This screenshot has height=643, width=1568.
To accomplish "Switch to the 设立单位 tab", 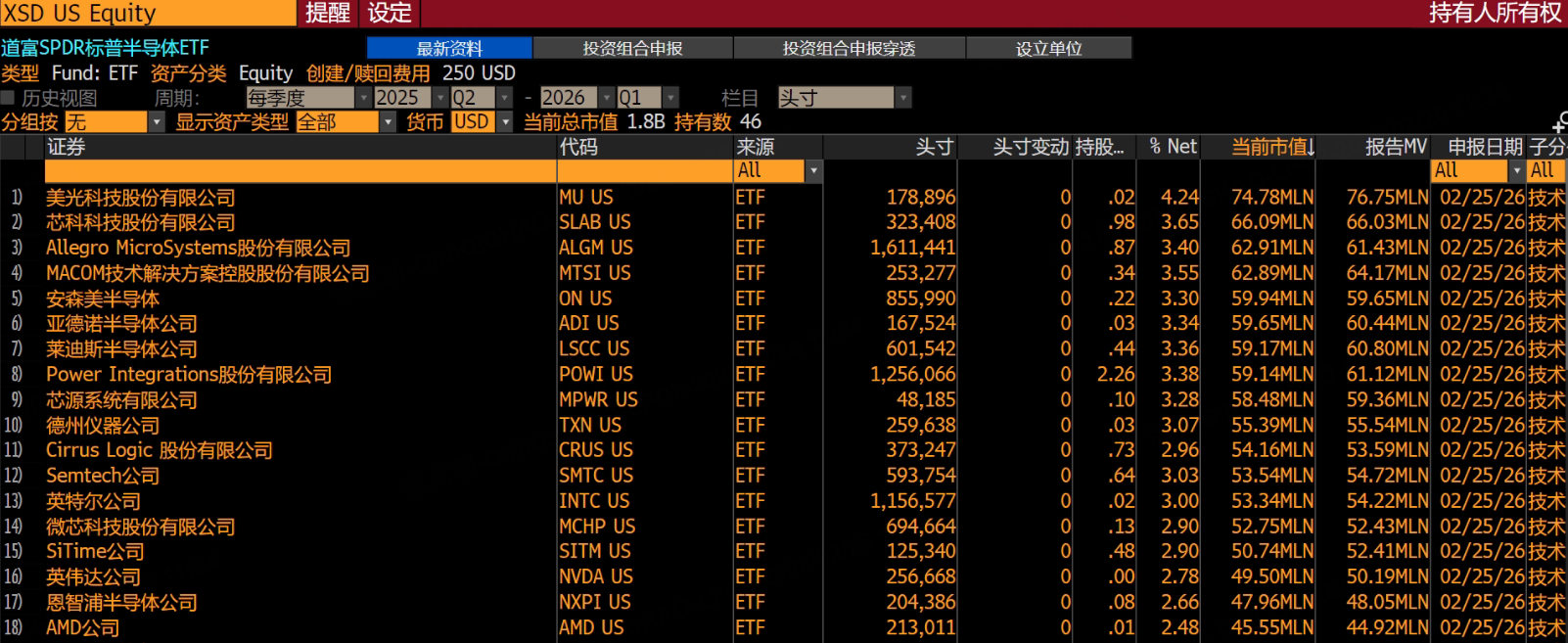I will click(1048, 48).
